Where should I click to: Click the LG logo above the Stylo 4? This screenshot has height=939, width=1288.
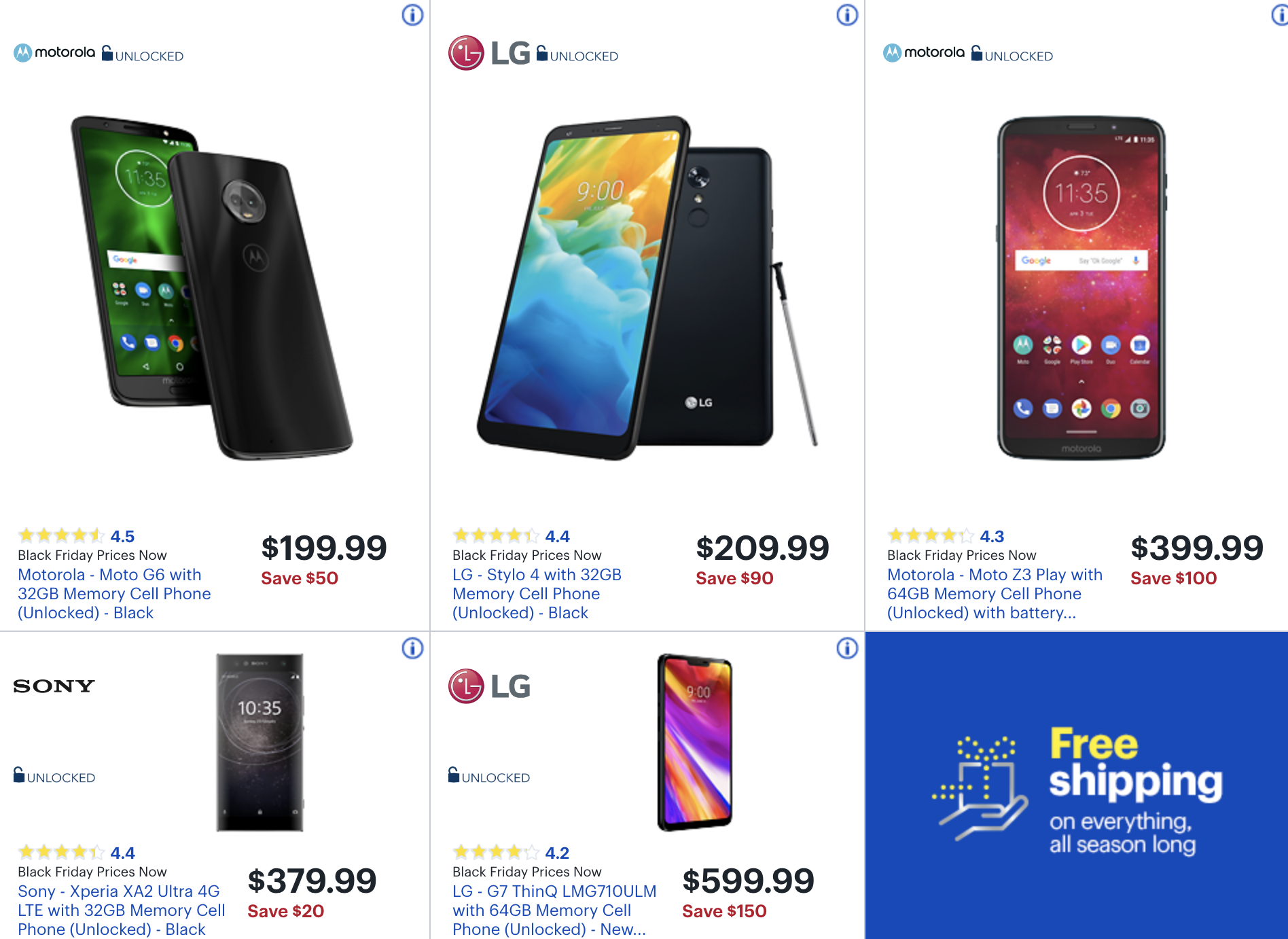click(x=489, y=53)
